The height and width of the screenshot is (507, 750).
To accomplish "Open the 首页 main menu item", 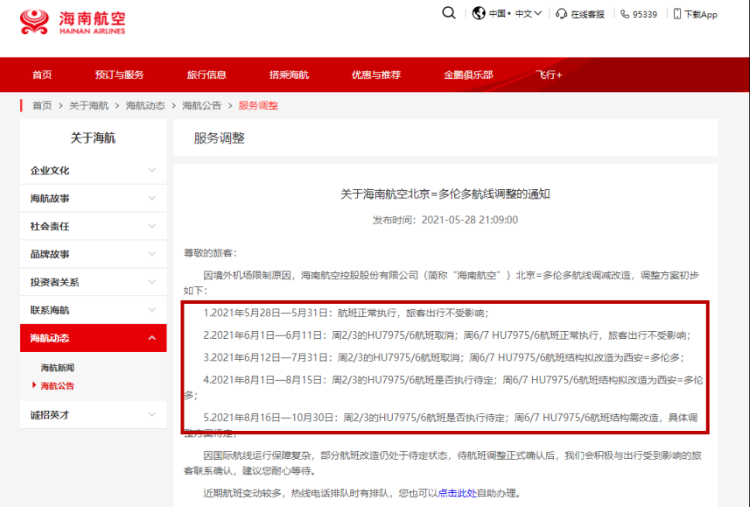I will point(42,75).
